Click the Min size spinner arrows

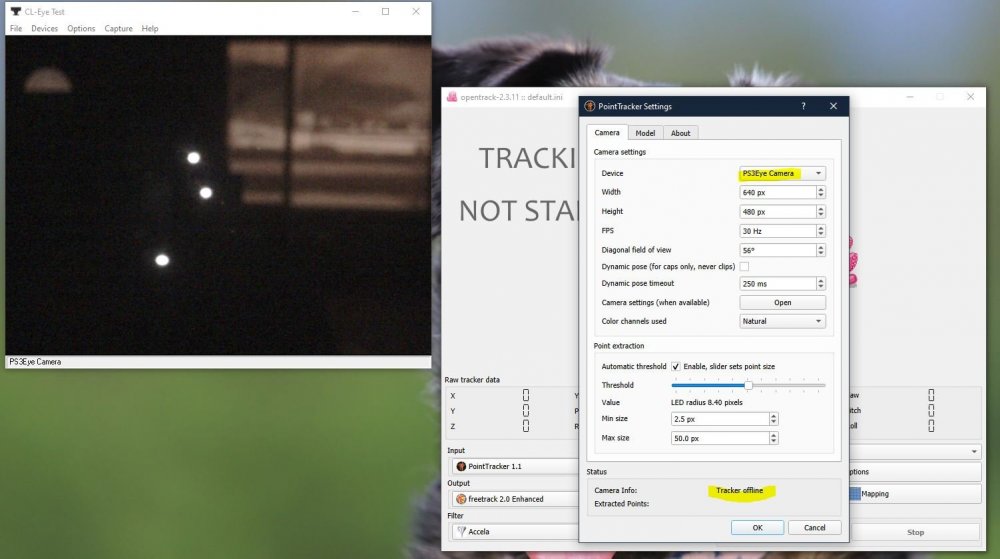pyautogui.click(x=774, y=419)
